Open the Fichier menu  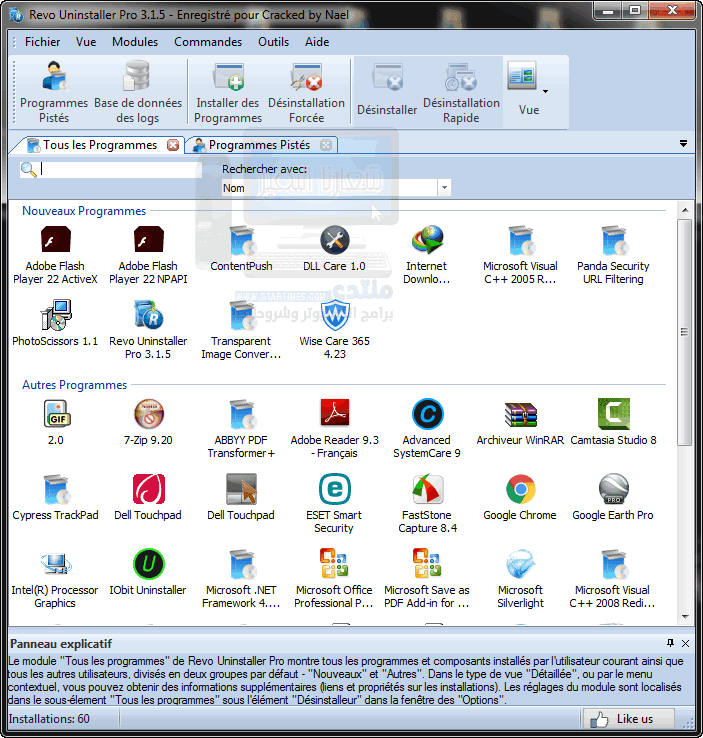[x=42, y=42]
